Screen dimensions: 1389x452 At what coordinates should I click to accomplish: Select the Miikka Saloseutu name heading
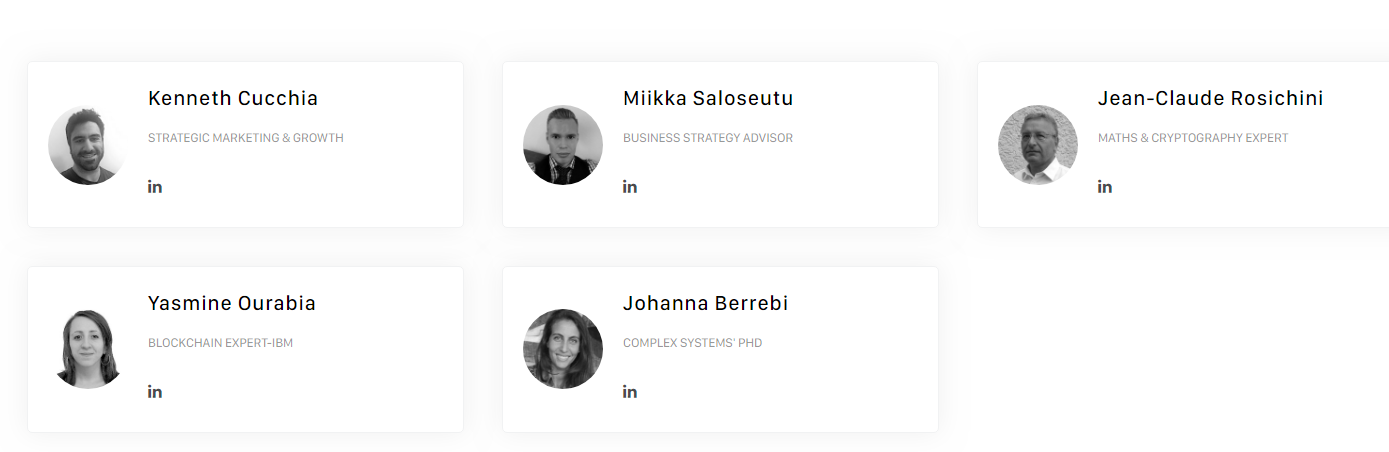point(708,98)
